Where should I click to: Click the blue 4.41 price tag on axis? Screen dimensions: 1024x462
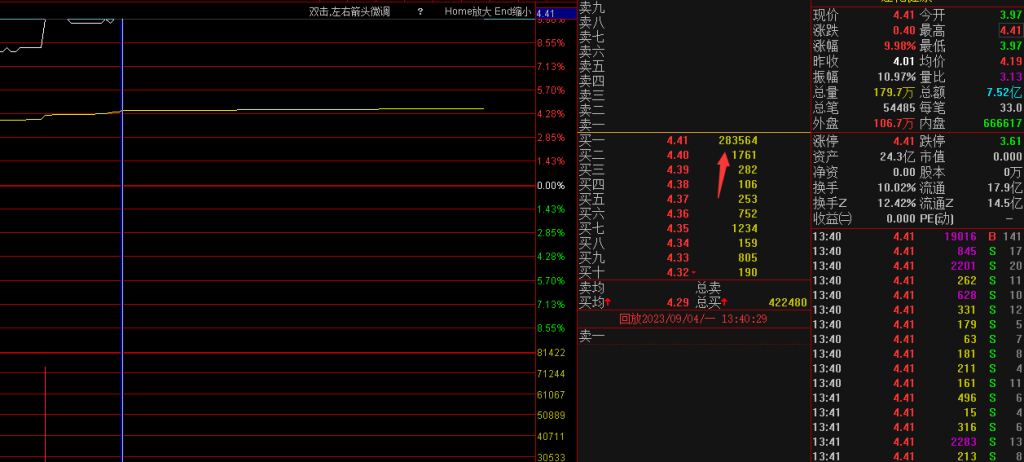(546, 14)
